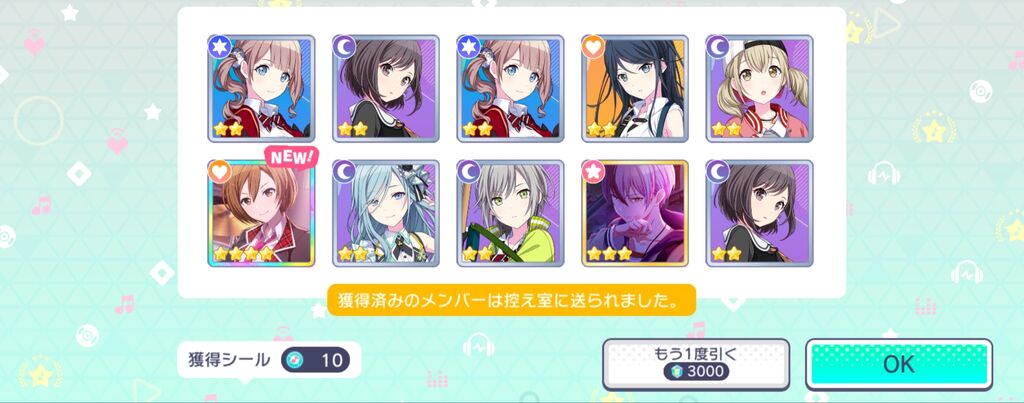
Task: Open the second top-row short-dark-haired card
Action: pyautogui.click(x=386, y=88)
